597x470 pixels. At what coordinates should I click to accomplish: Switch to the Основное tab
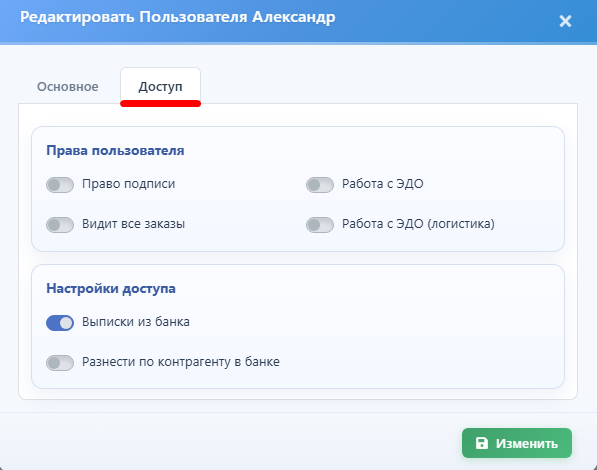[x=68, y=86]
